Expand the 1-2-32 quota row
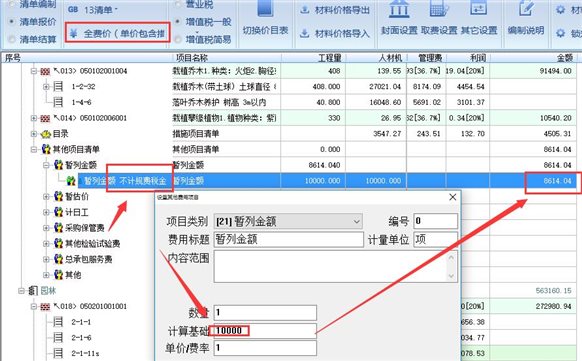This screenshot has height=361, width=582. (46, 86)
